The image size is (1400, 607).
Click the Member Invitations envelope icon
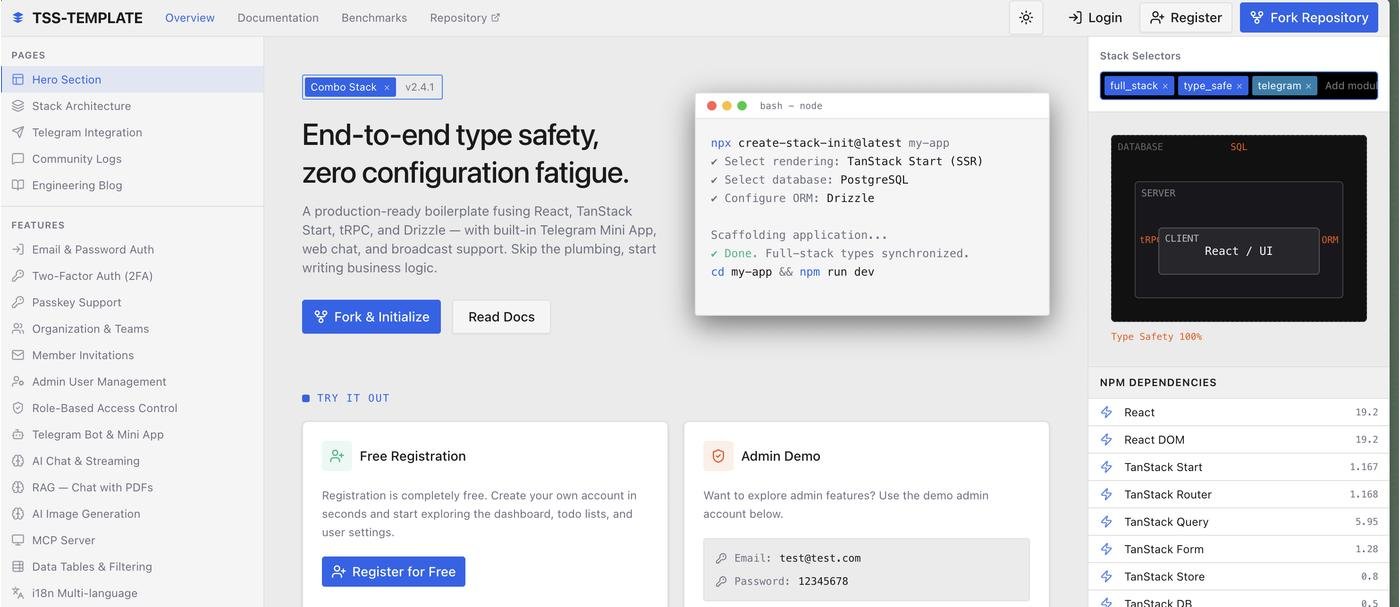[18, 355]
